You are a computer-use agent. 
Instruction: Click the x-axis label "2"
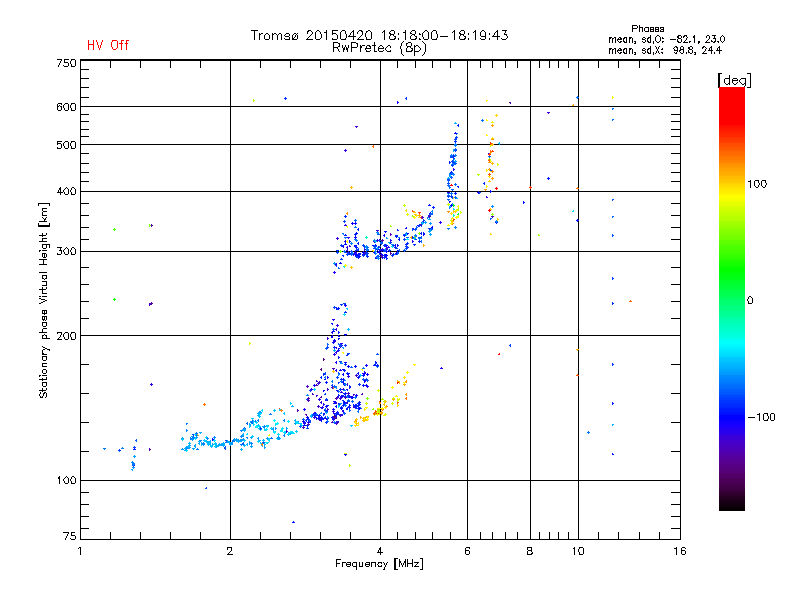[230, 551]
